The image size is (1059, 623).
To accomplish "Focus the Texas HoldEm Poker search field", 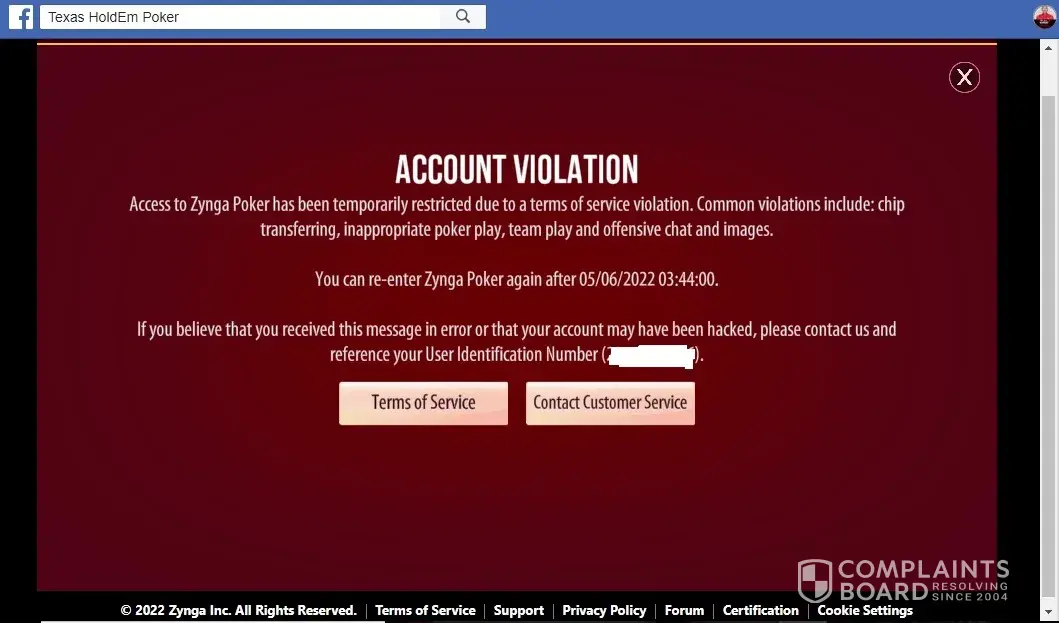I will [x=240, y=17].
